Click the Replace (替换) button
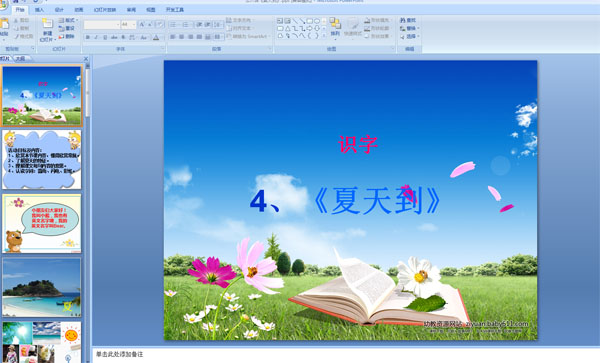Viewport: 600px width, 363px height. (410, 28)
